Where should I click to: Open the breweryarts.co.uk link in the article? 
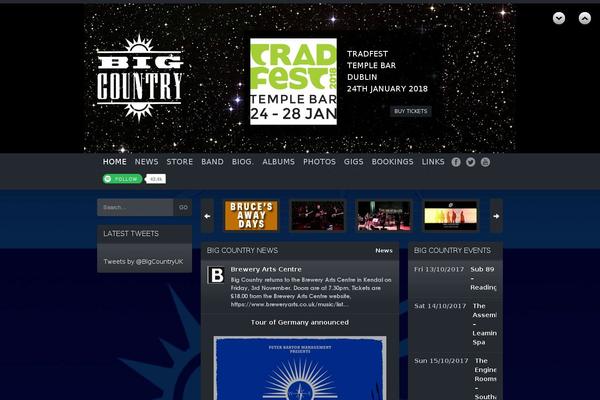(290, 304)
